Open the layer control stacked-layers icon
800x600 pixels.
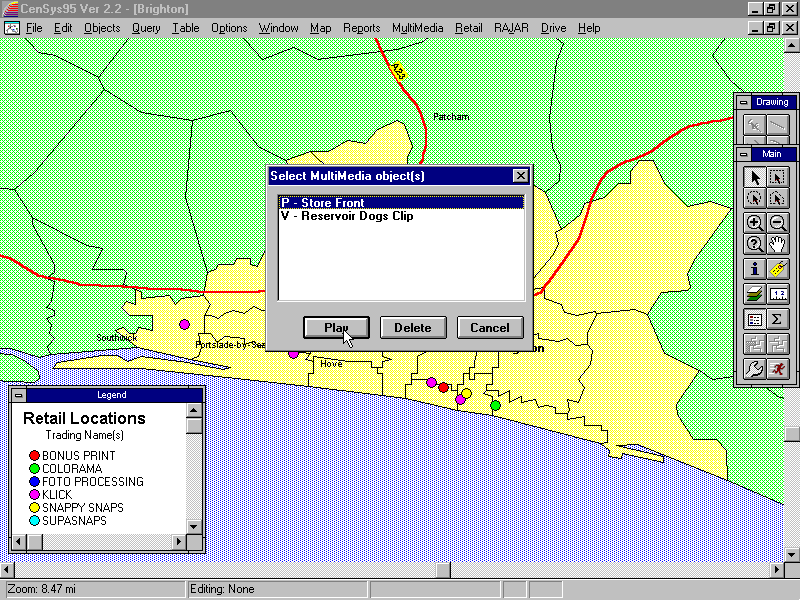pyautogui.click(x=755, y=294)
